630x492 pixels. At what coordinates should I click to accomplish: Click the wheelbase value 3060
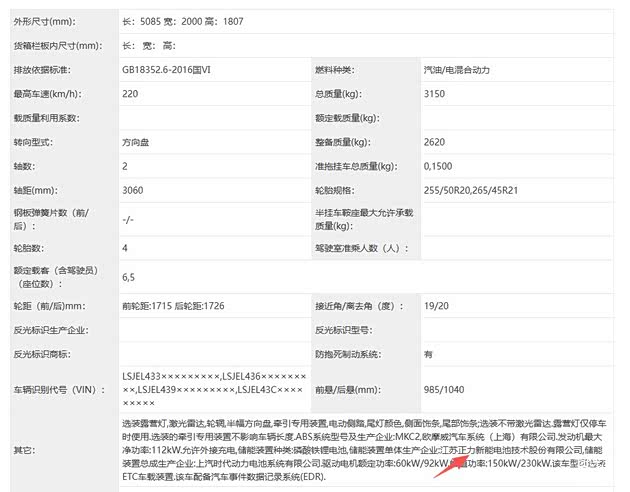(133, 190)
